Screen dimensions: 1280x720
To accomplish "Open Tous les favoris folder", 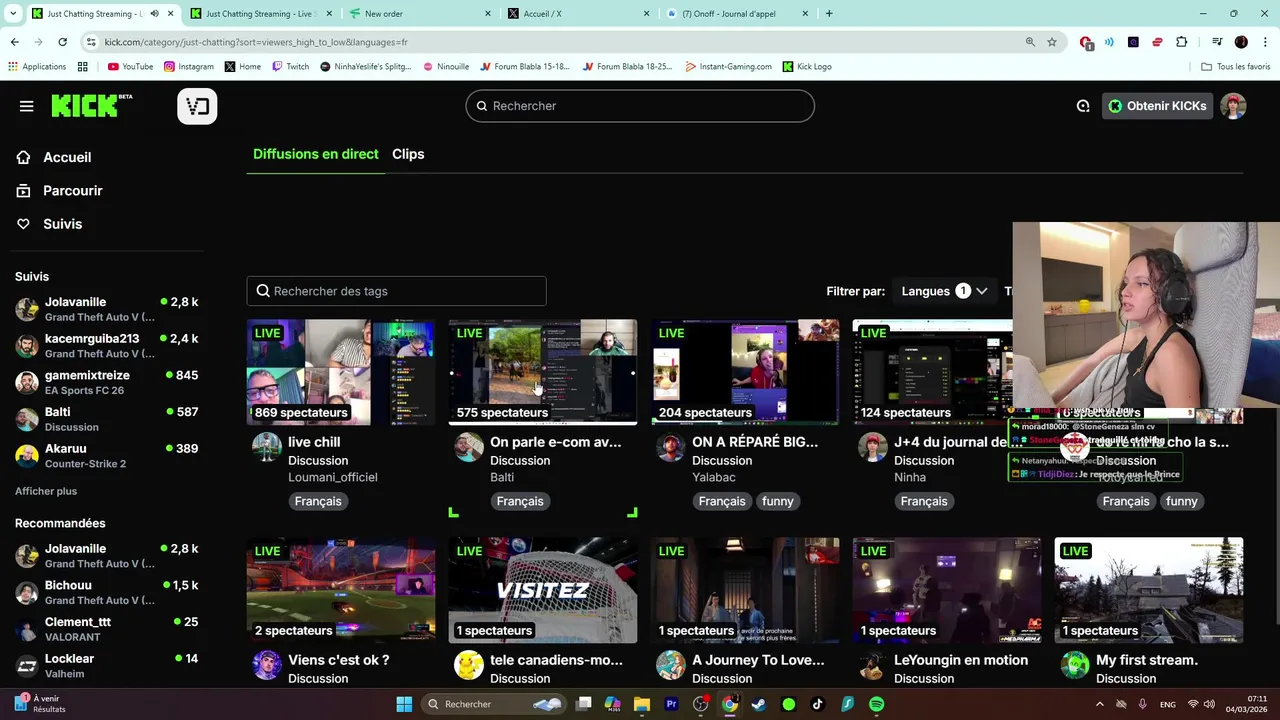I will click(1236, 67).
